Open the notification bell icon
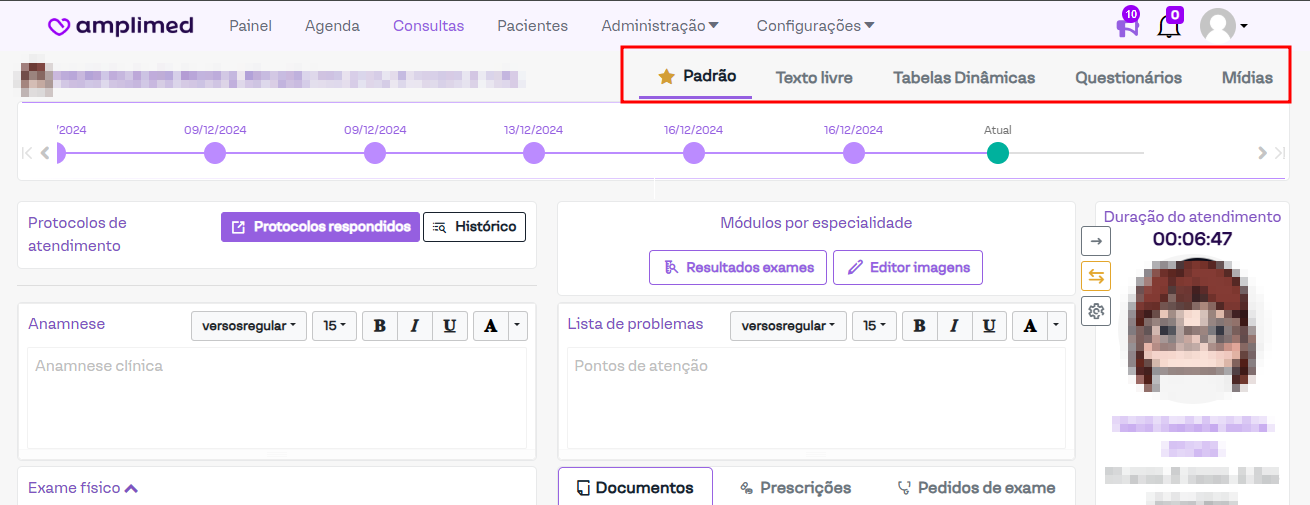 tap(1168, 27)
